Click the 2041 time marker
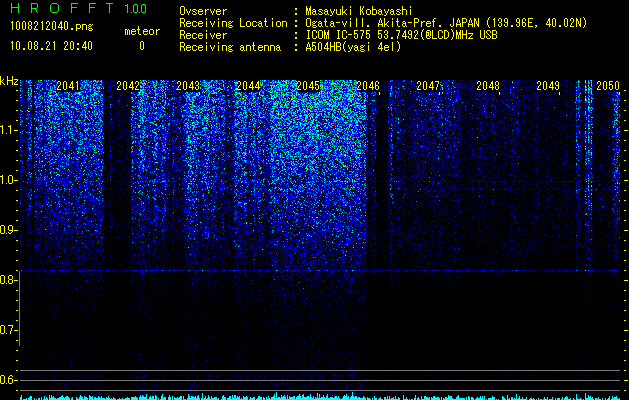 (x=68, y=86)
